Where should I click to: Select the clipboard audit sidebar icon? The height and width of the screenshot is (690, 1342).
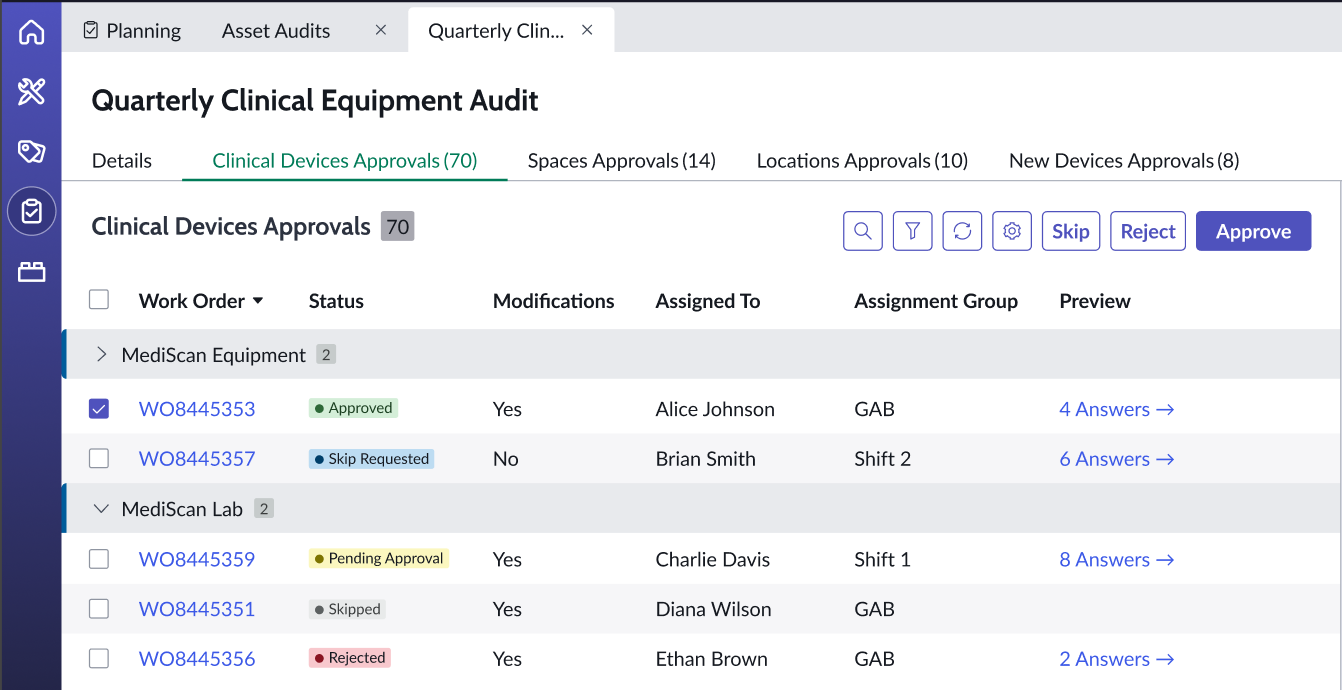[x=32, y=212]
